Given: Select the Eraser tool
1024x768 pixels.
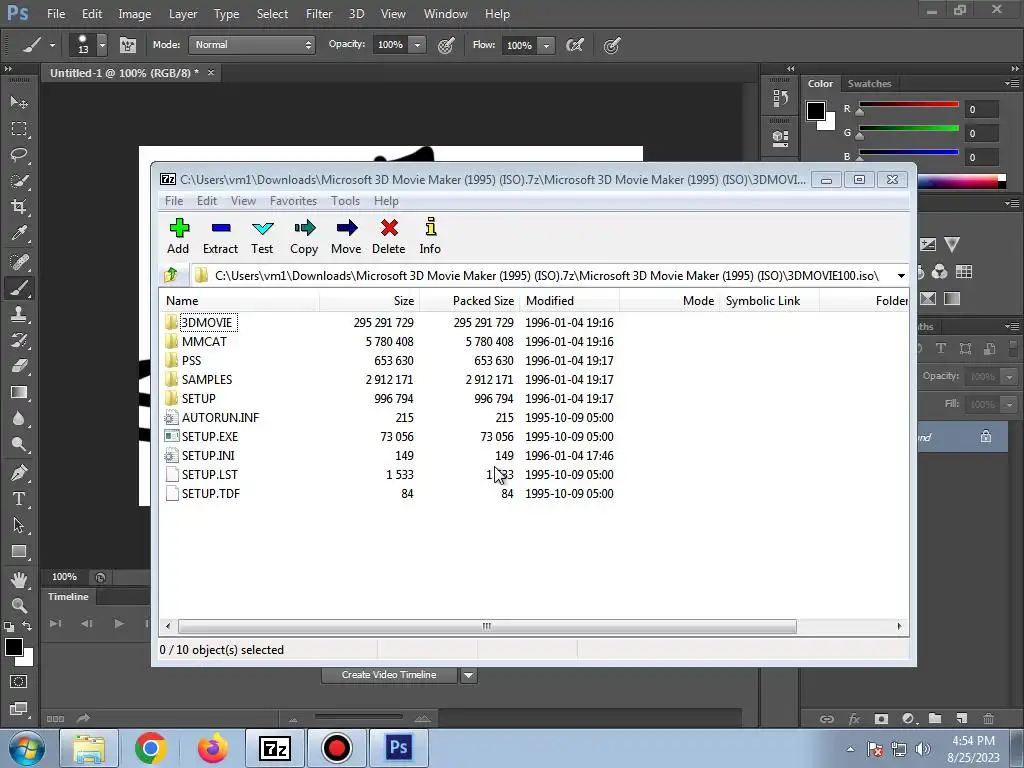Looking at the screenshot, I should (19, 366).
